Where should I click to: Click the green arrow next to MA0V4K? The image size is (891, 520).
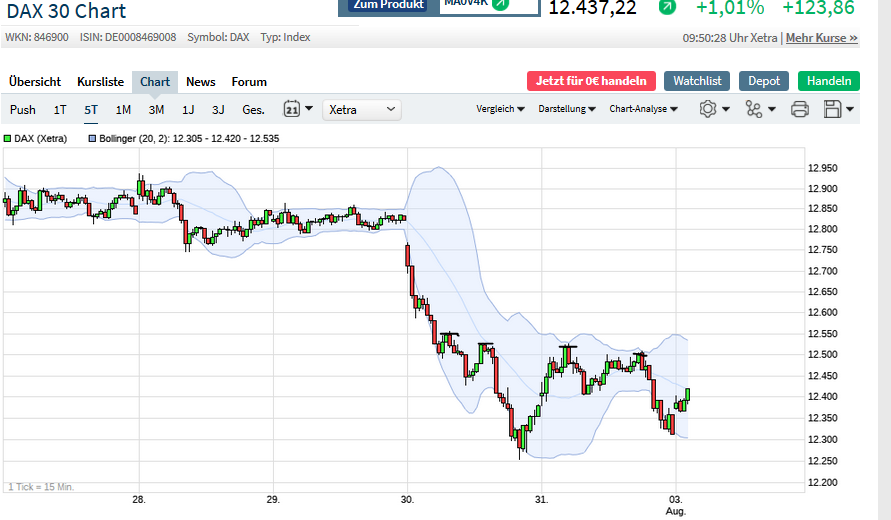click(x=500, y=4)
